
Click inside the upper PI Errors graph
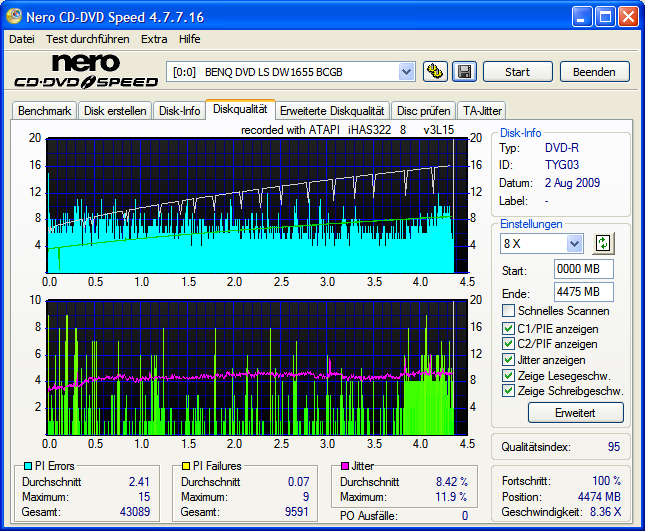[x=257, y=205]
